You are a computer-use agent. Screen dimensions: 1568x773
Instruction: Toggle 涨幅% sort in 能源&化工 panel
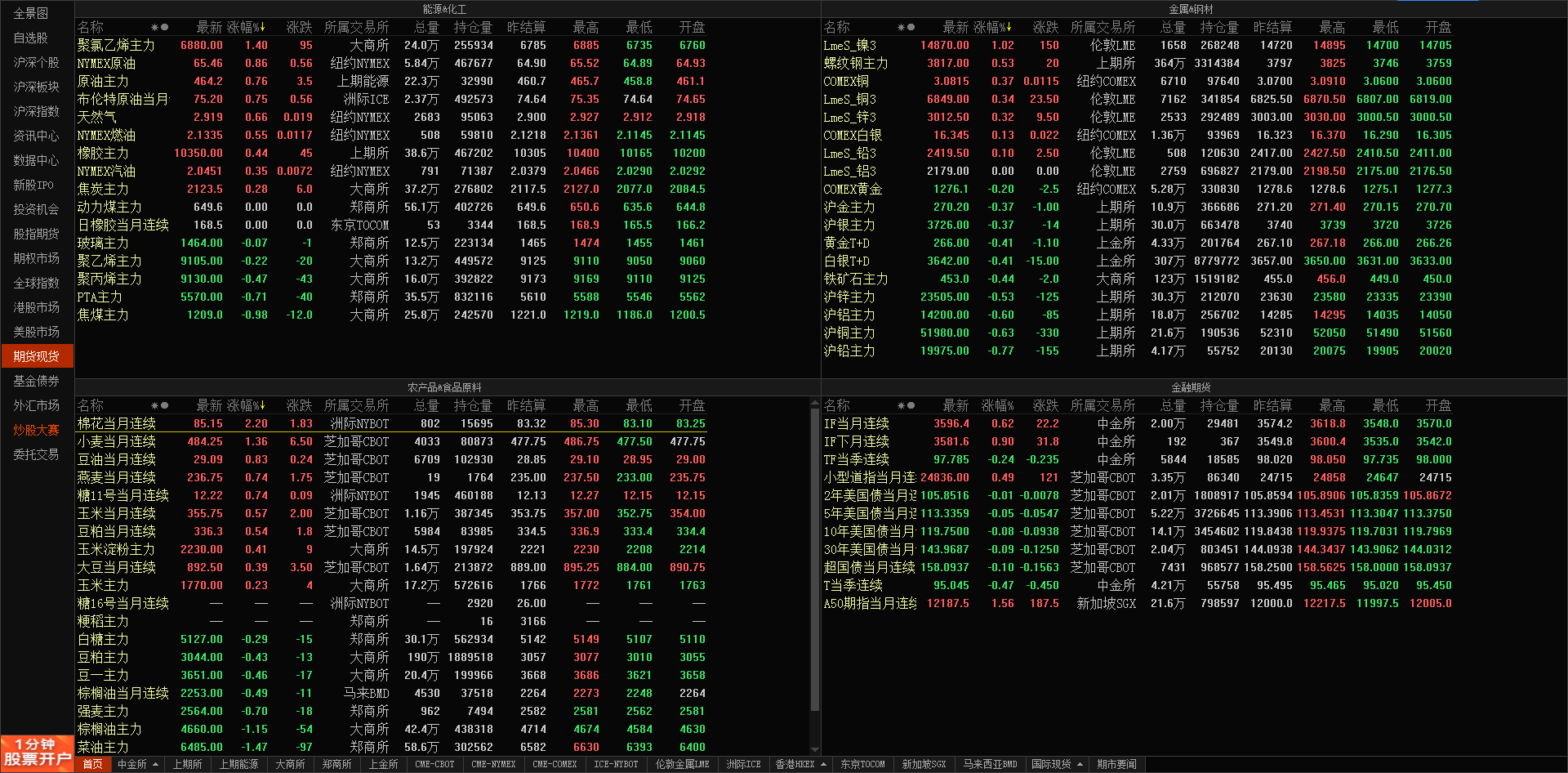(246, 27)
